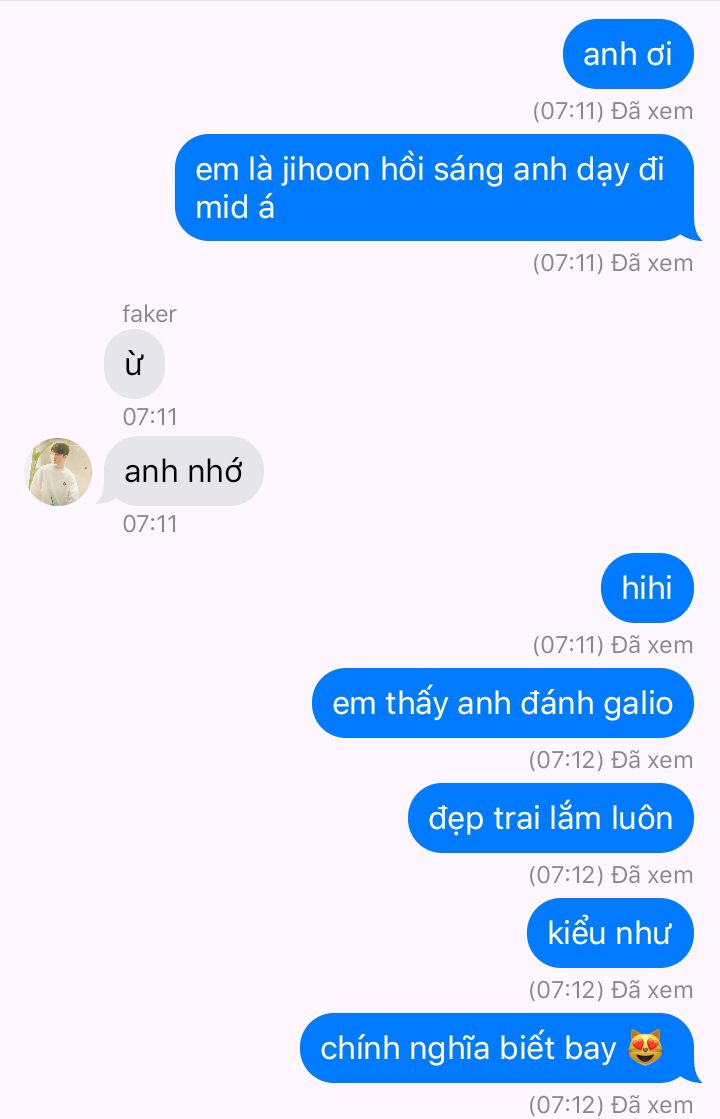This screenshot has height=1119, width=720.
Task: Tap the seen status under "anh ơi"
Action: point(613,111)
